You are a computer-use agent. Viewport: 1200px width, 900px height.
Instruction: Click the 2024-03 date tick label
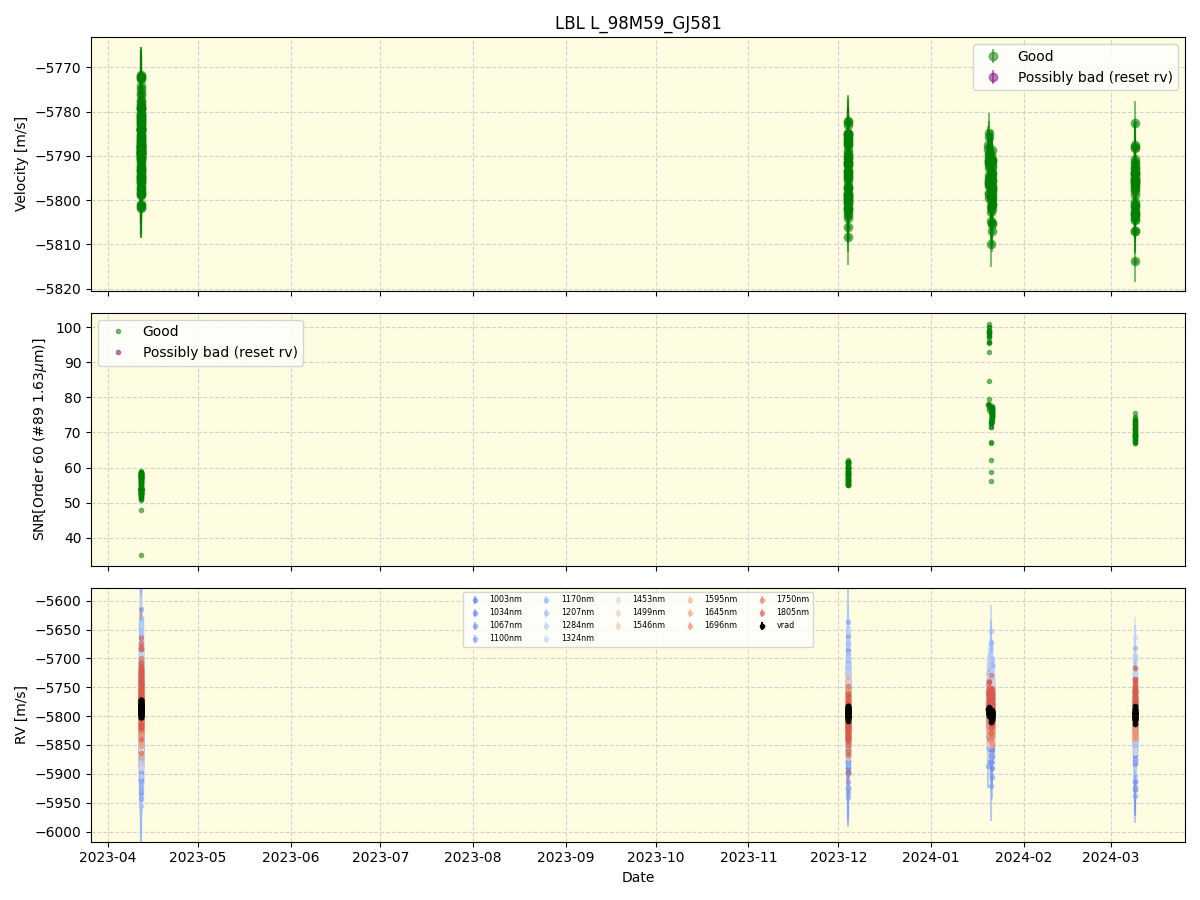coord(1111,857)
